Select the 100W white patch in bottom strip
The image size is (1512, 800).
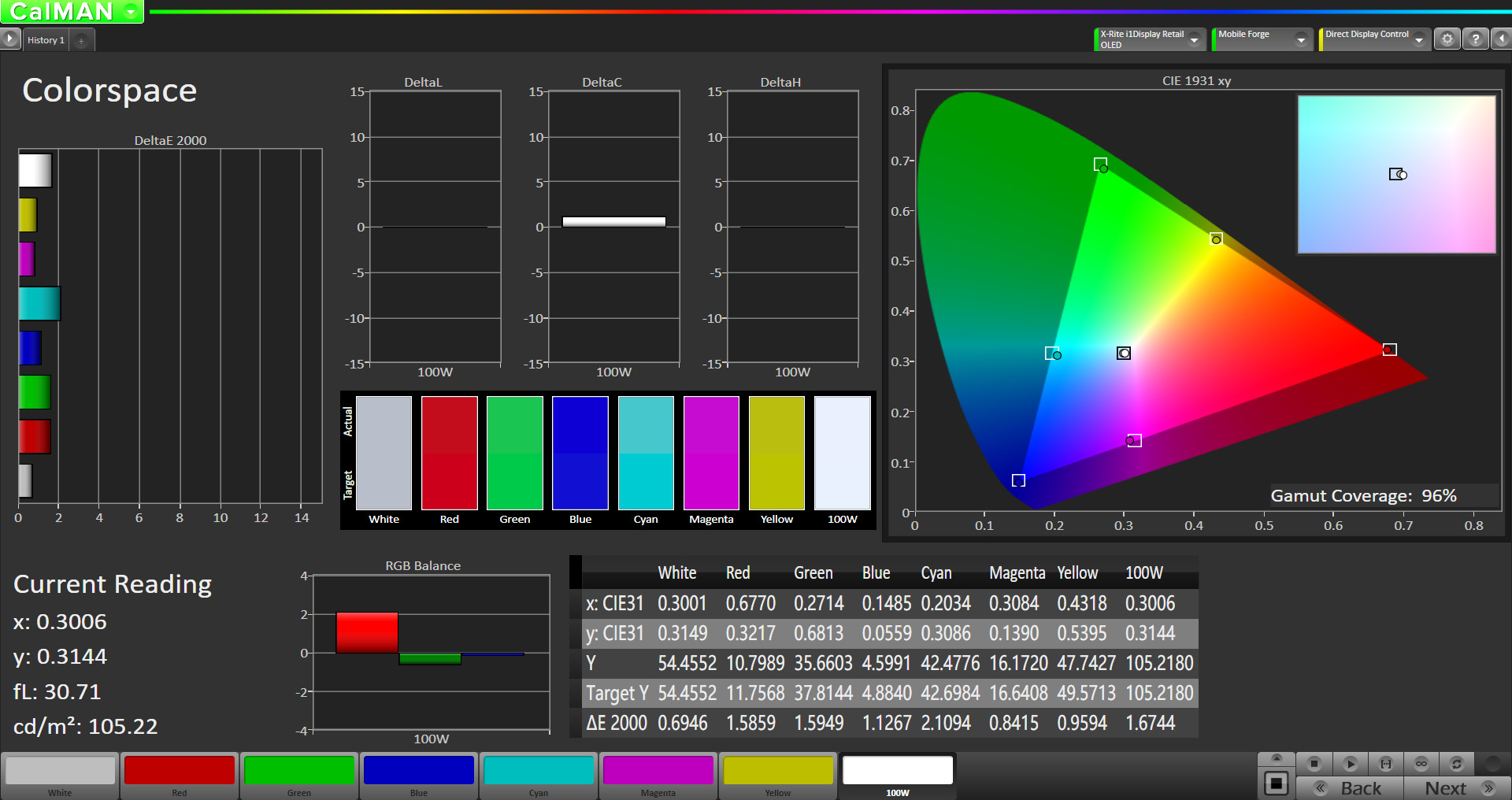click(x=898, y=775)
